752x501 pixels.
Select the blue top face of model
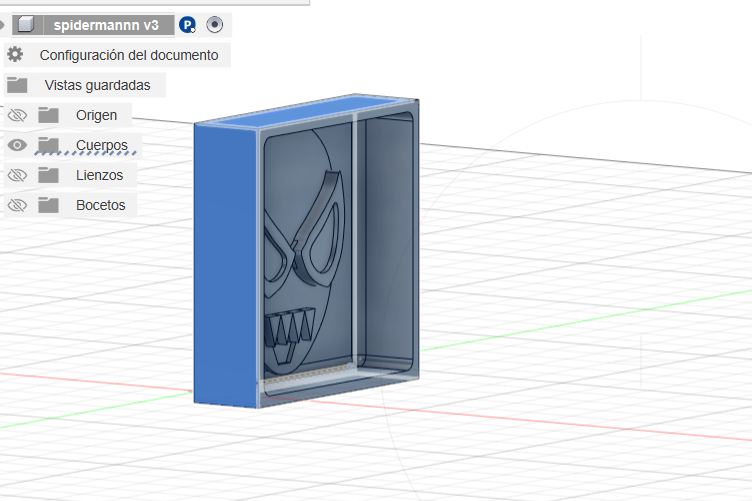click(x=307, y=111)
